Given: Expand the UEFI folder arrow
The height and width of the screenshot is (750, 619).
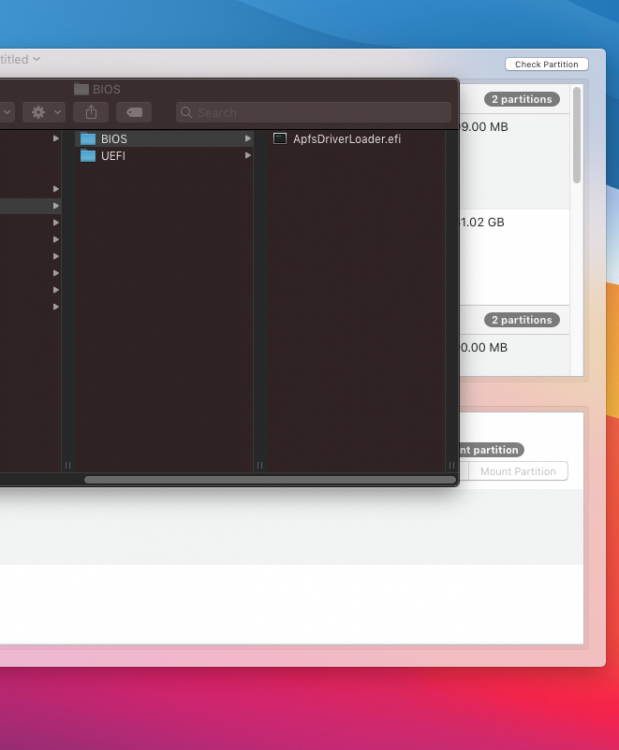Looking at the screenshot, I should [247, 155].
